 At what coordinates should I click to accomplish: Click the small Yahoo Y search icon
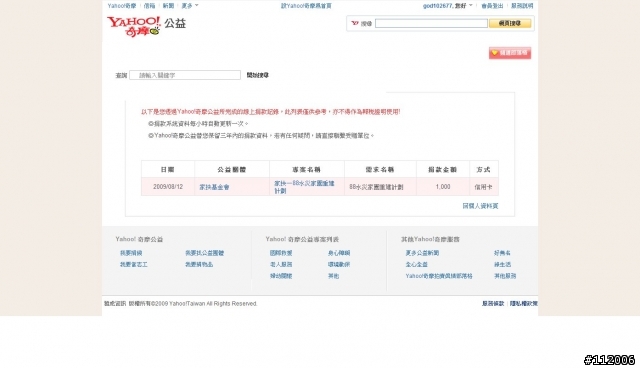point(355,23)
